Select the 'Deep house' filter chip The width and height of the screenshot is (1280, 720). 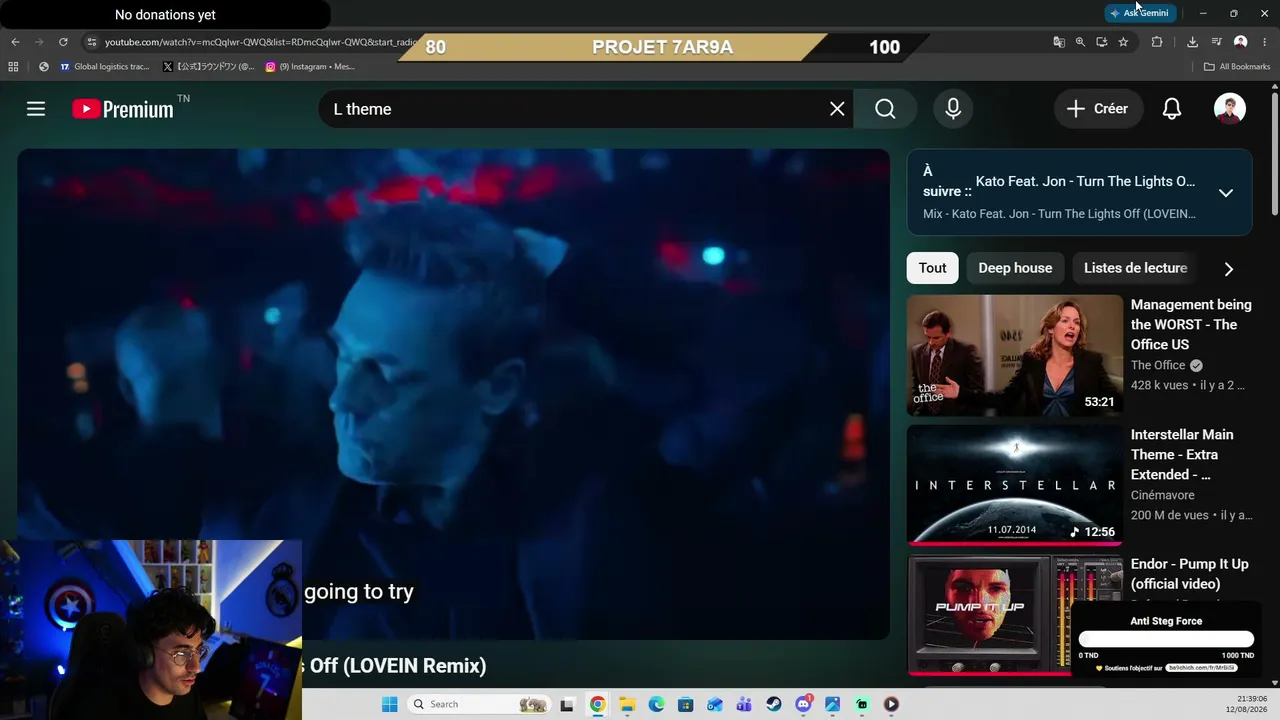[x=1015, y=268]
